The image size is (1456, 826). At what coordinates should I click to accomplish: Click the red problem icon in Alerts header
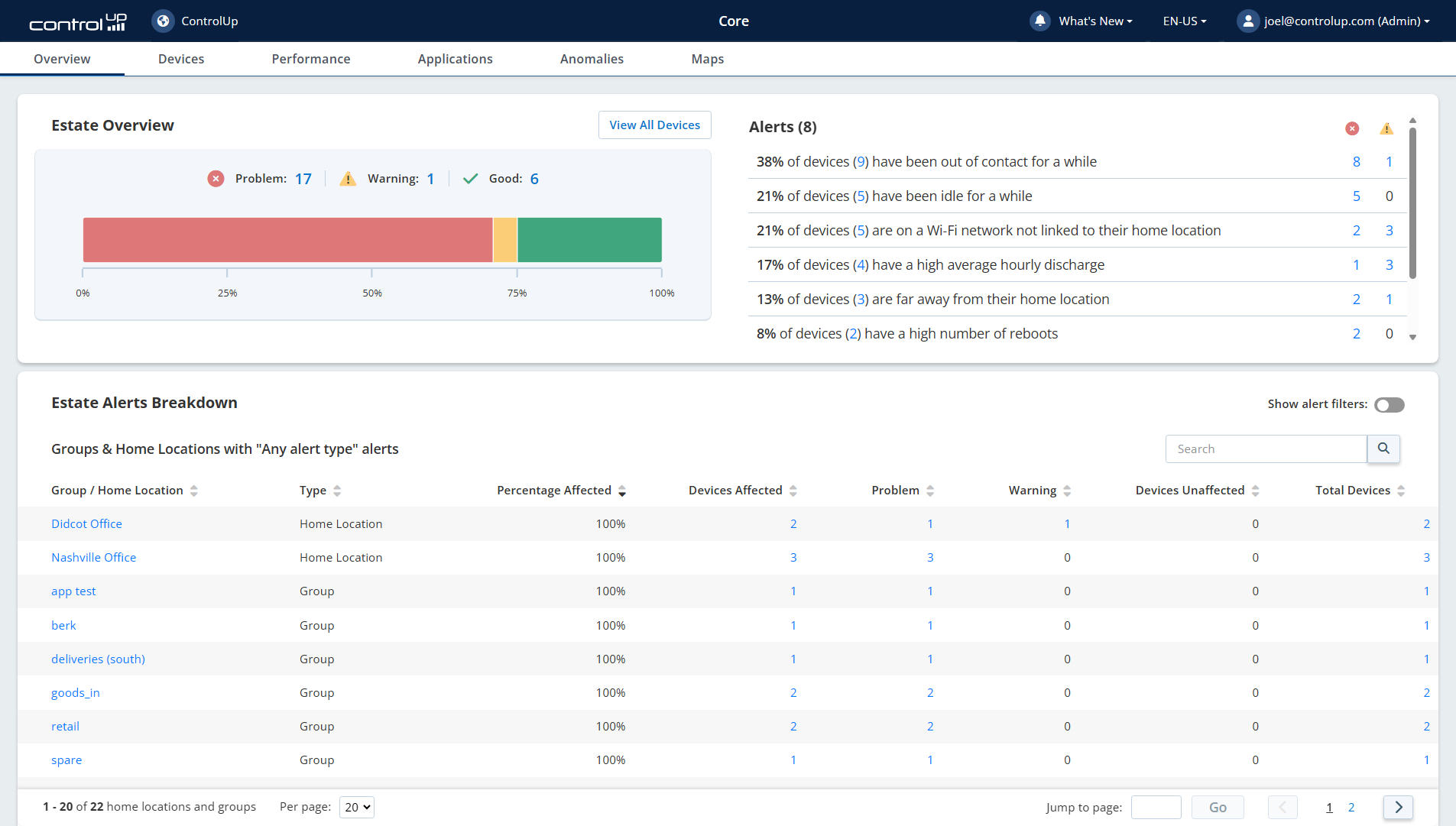tap(1352, 128)
